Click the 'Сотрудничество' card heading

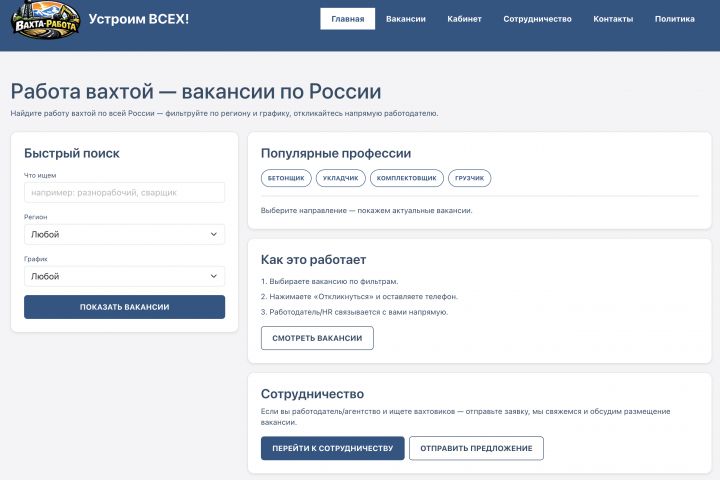click(x=312, y=394)
